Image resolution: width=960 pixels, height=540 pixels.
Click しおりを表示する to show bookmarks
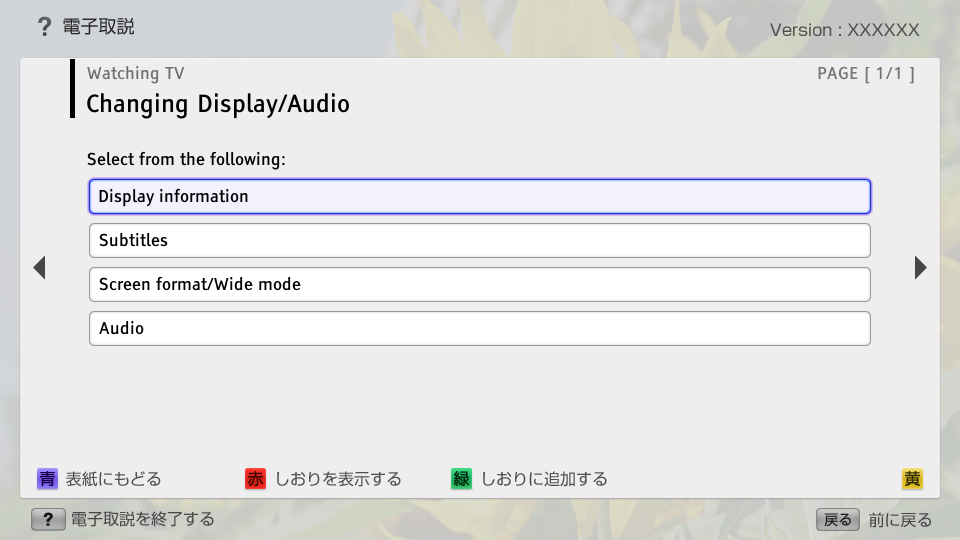click(338, 479)
